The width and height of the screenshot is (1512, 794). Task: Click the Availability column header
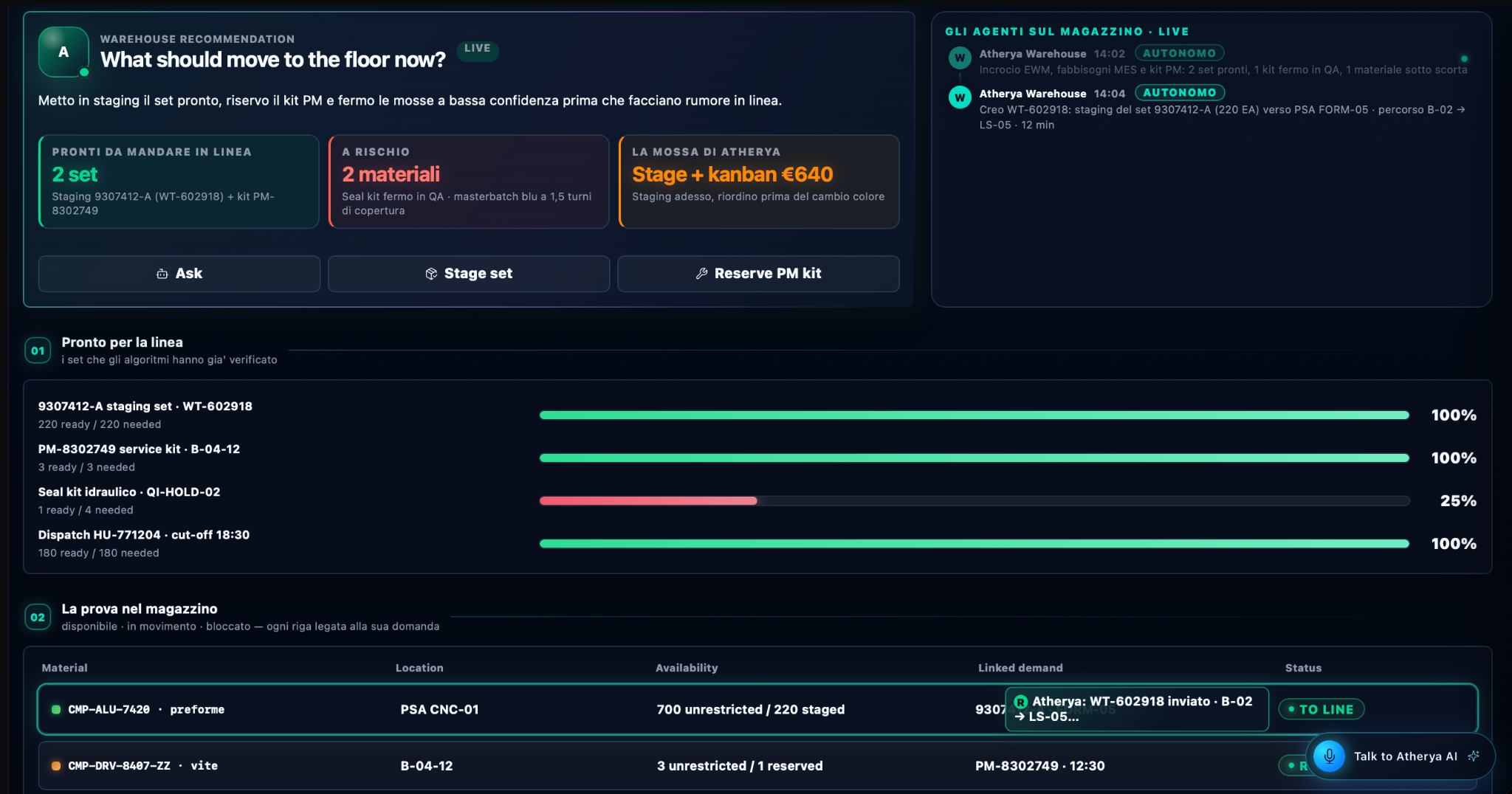click(687, 668)
